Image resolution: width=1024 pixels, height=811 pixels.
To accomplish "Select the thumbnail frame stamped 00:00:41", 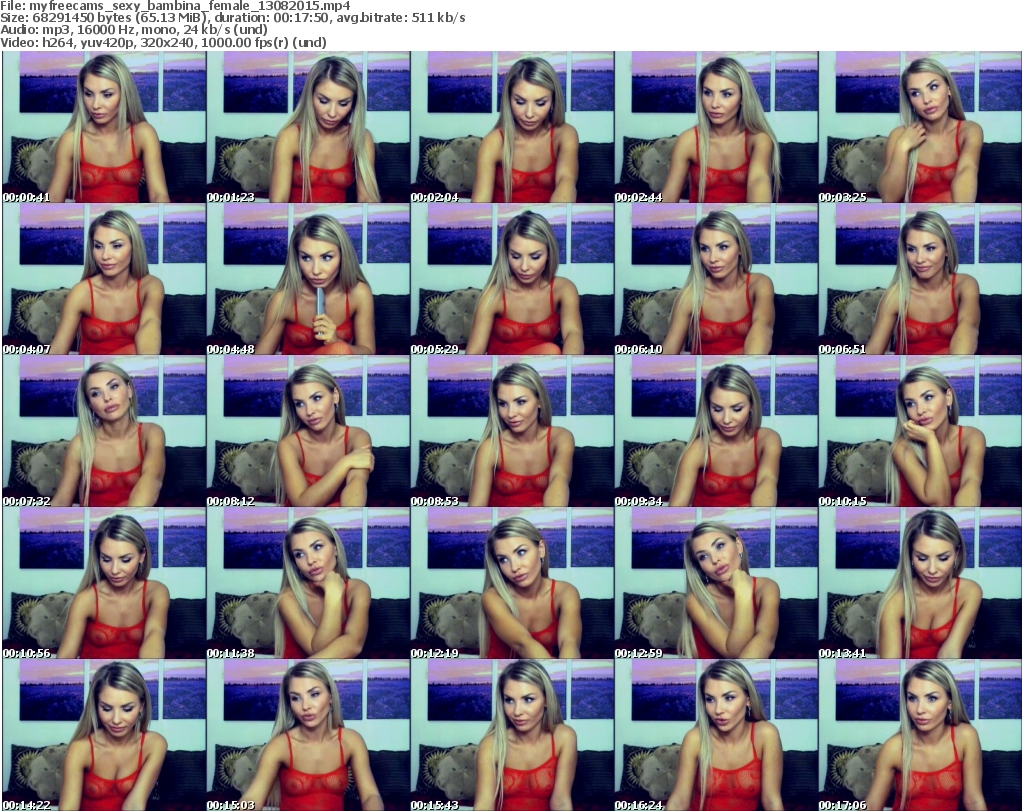I will 104,127.
